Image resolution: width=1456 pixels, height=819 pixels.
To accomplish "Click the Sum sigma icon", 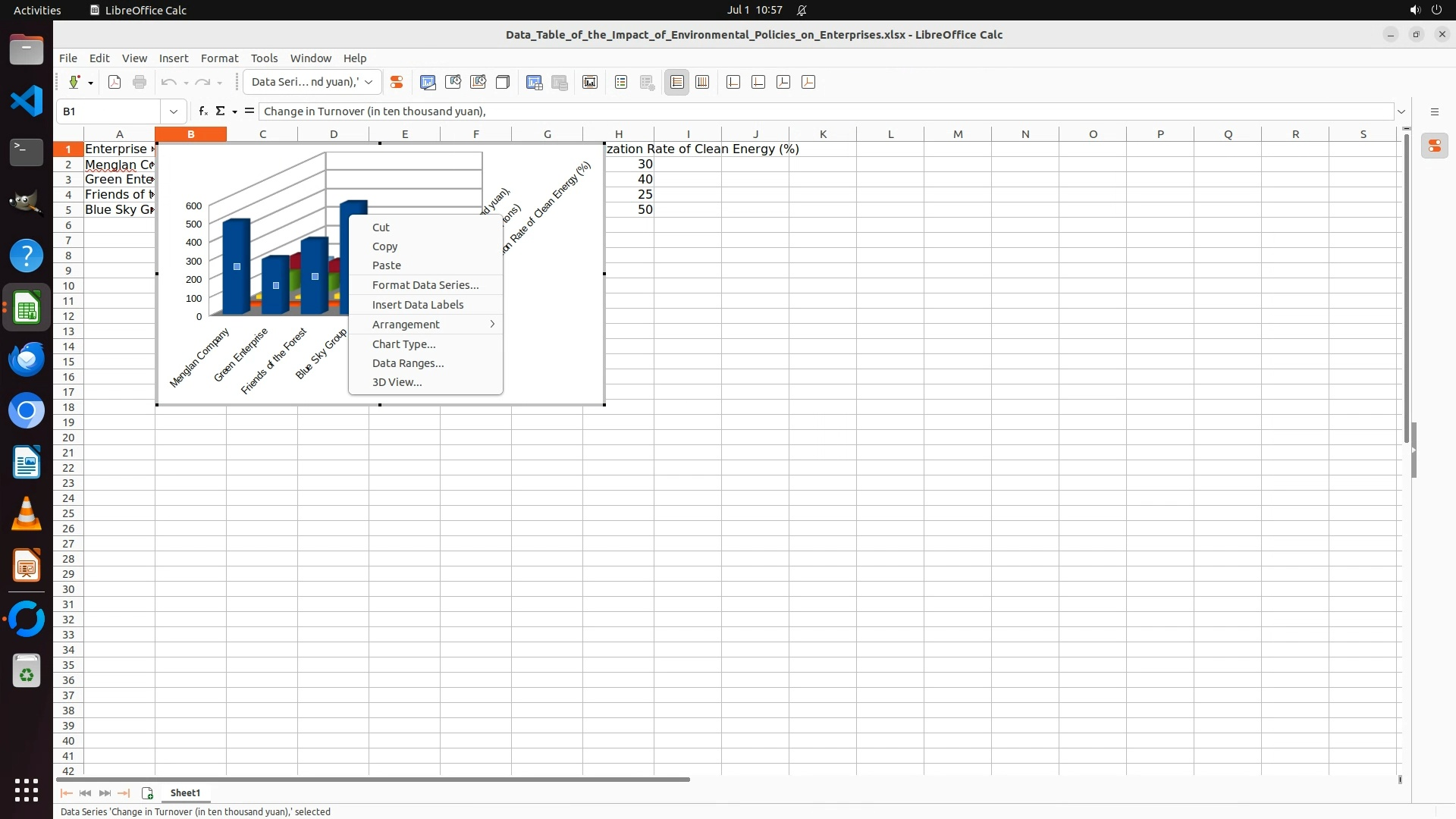I will click(x=220, y=111).
